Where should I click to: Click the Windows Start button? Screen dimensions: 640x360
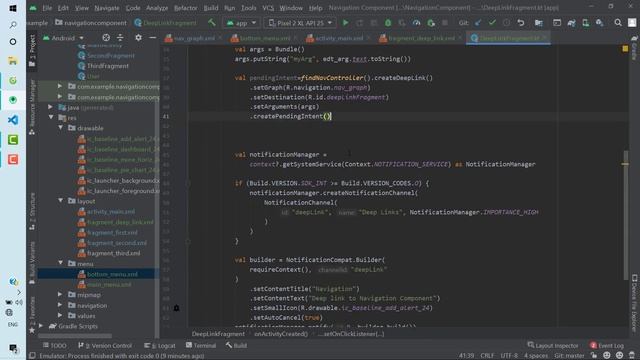[x=13, y=8]
